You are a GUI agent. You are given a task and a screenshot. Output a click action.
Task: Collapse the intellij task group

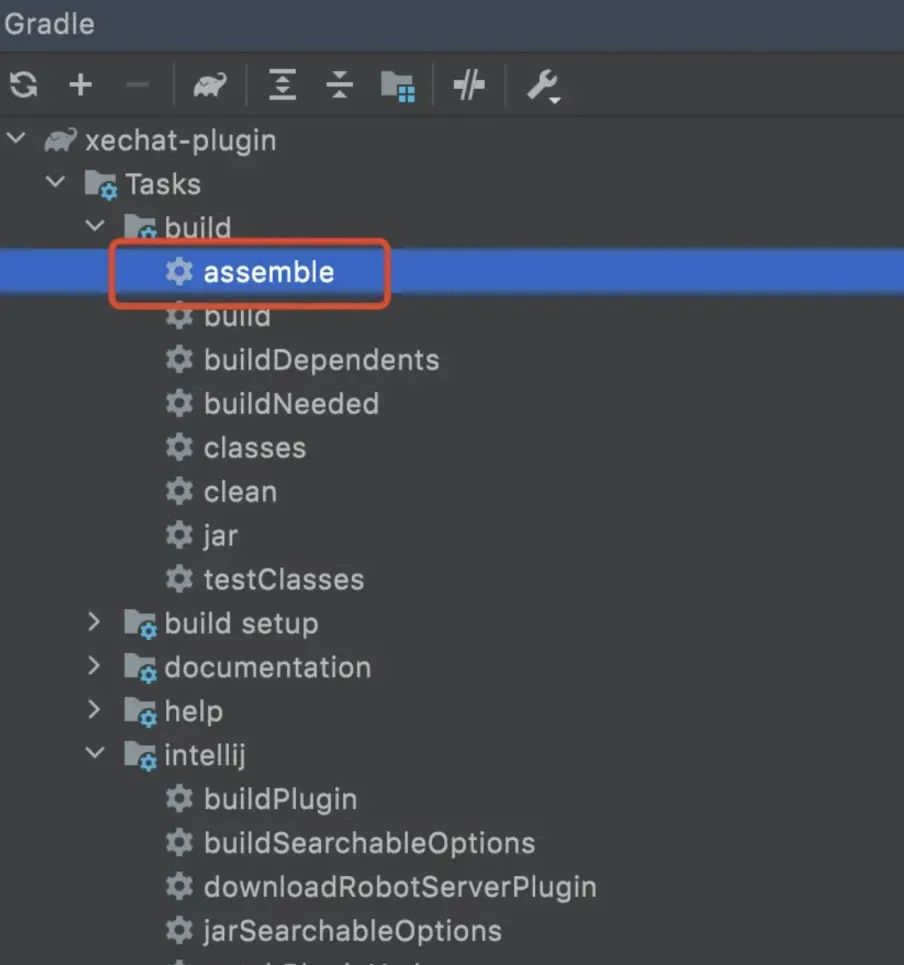coord(95,752)
